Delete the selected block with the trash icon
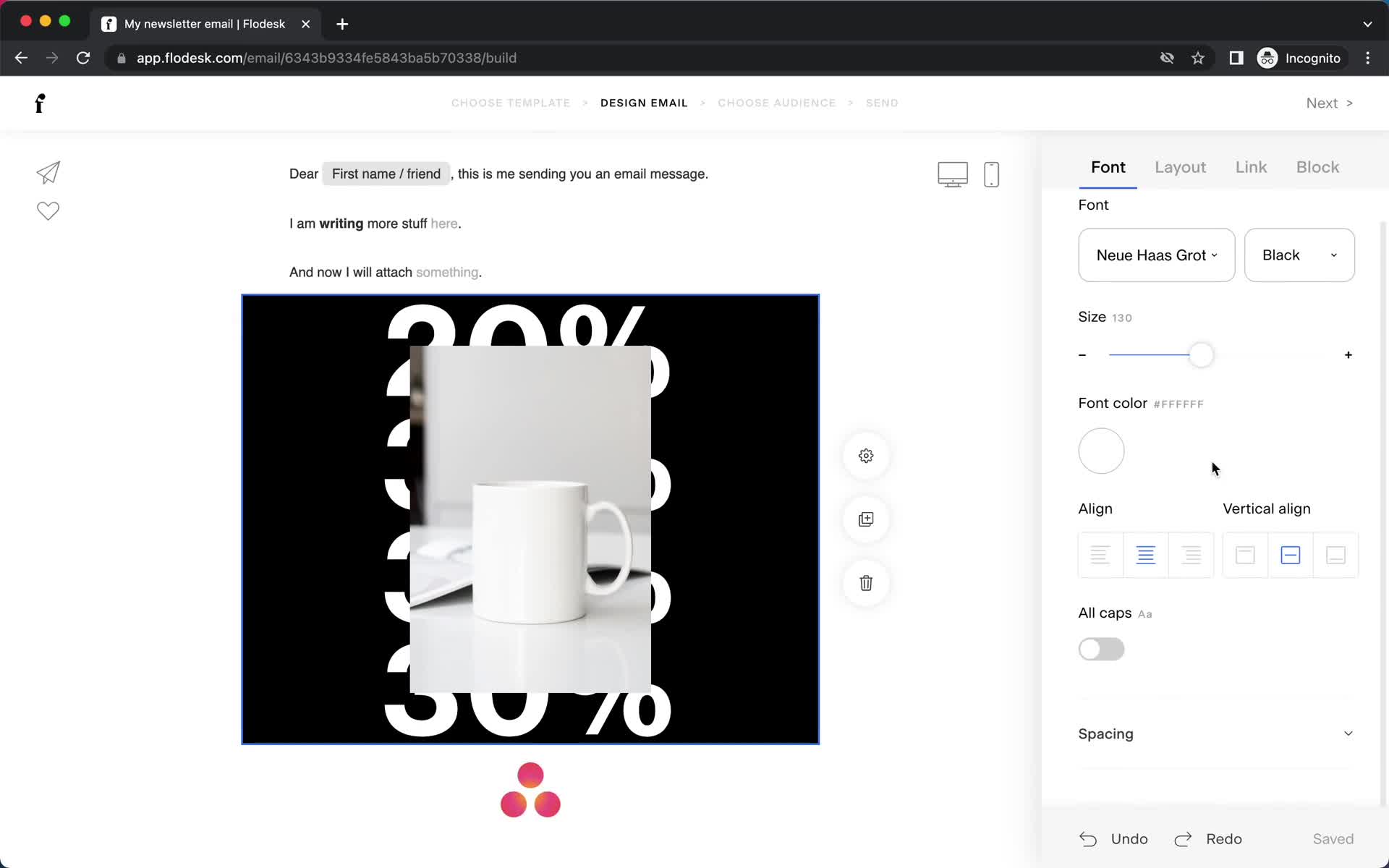The width and height of the screenshot is (1389, 868). [x=865, y=582]
